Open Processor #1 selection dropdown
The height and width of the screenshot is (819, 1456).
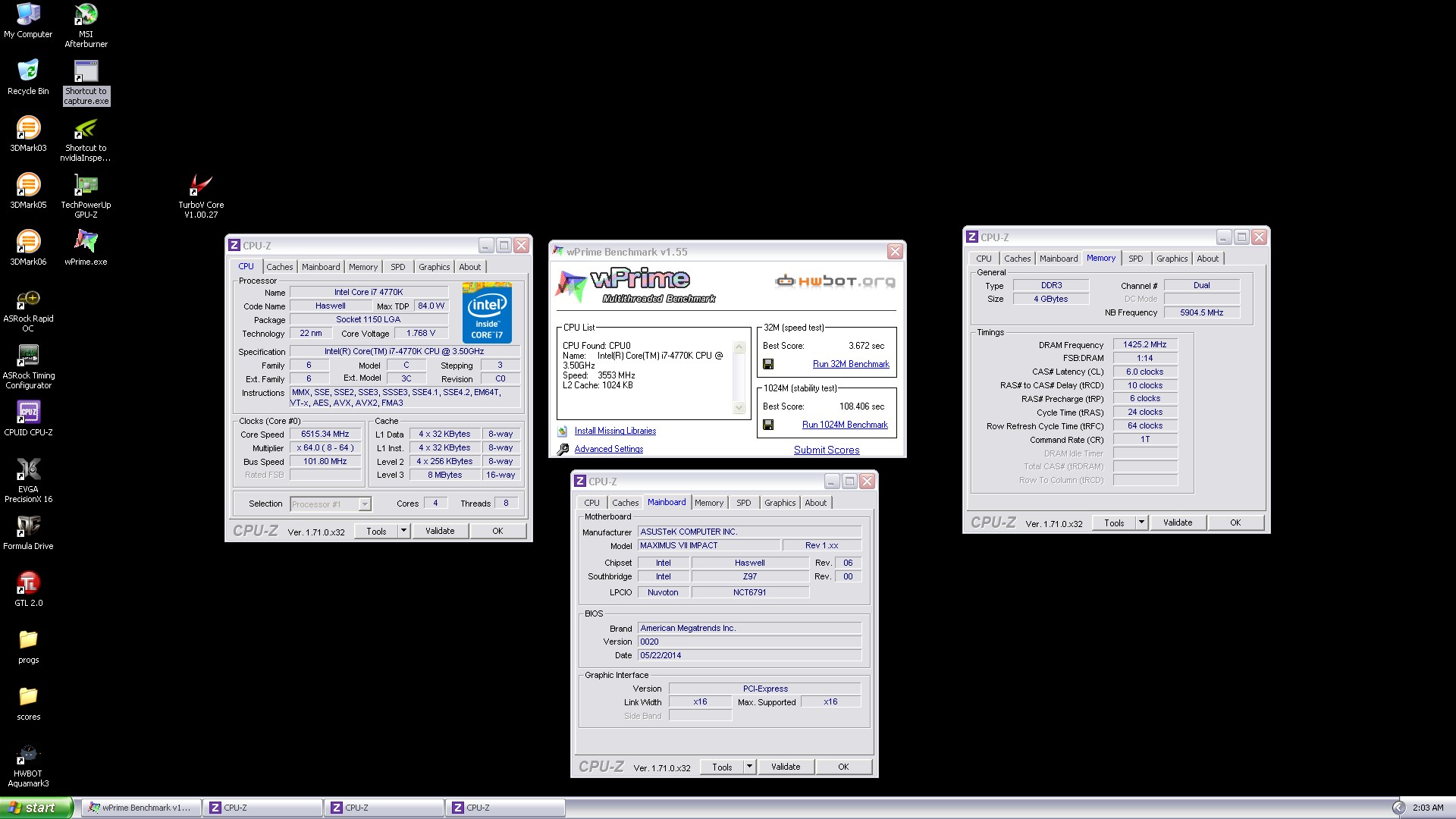331,504
